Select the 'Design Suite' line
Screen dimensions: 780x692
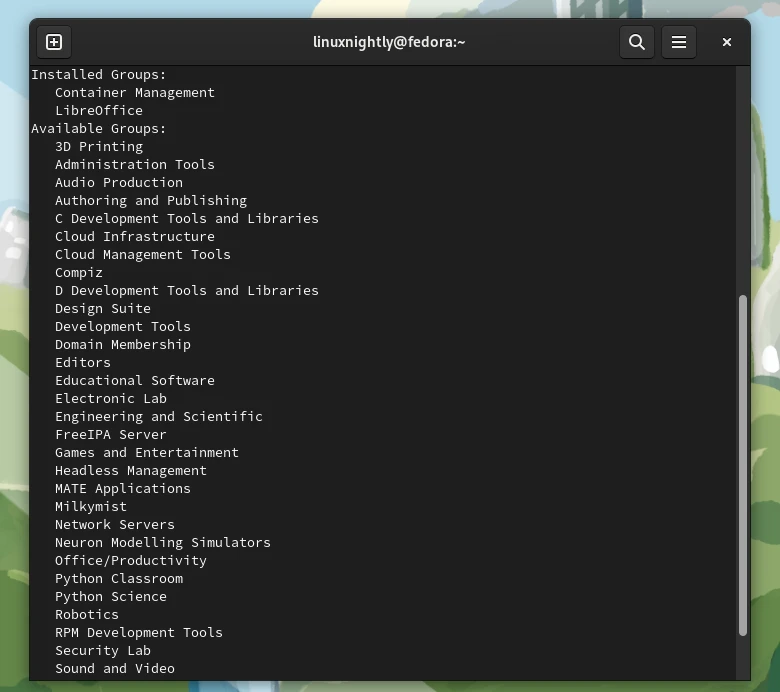[x=103, y=308]
